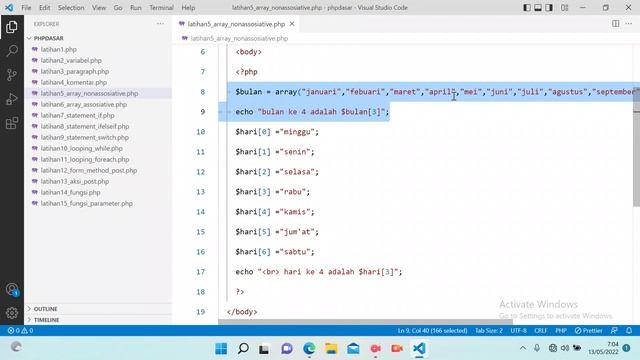This screenshot has height=360, width=640.
Task: Open latihan3_paragraph.php file
Action: [x=75, y=71]
